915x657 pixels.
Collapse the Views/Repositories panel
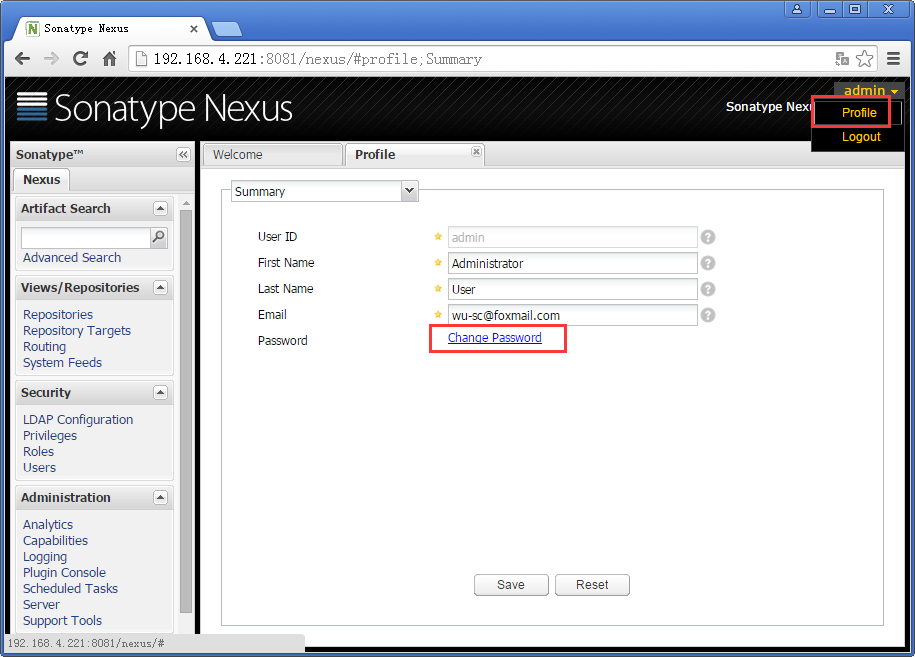[x=160, y=288]
